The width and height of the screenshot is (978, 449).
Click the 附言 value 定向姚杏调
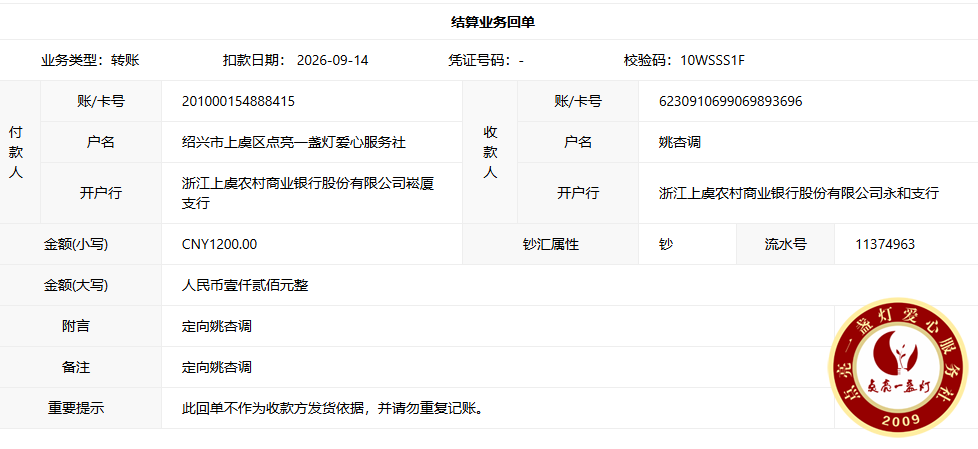[x=216, y=326]
